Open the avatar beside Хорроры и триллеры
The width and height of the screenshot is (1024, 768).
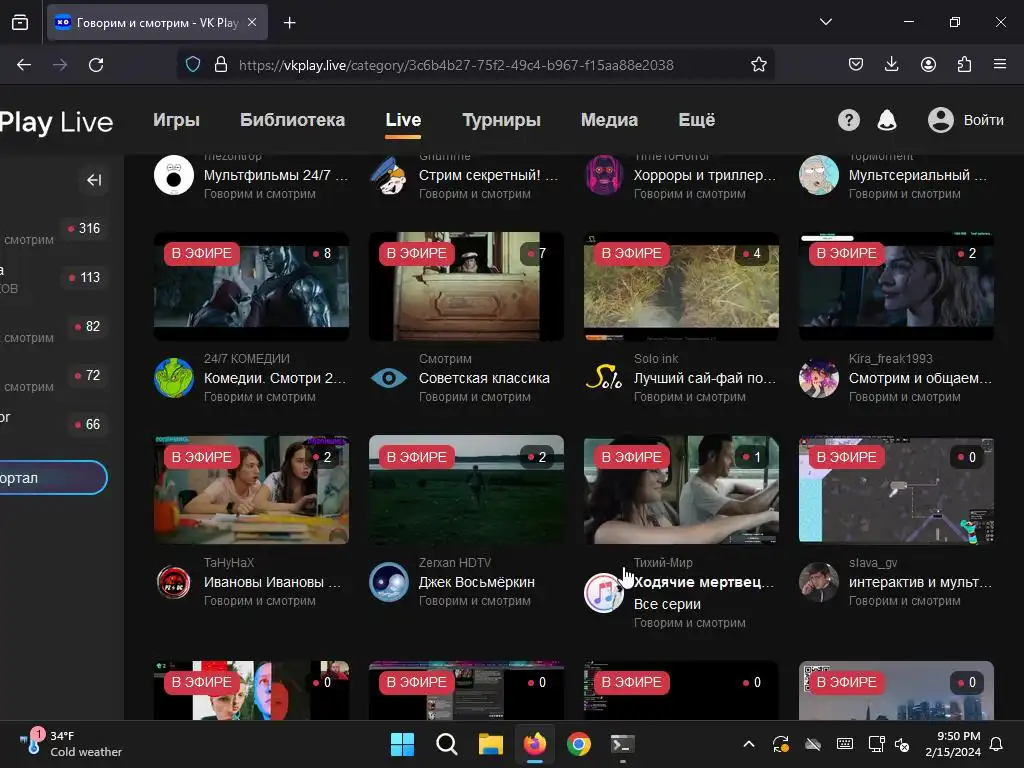click(603, 175)
